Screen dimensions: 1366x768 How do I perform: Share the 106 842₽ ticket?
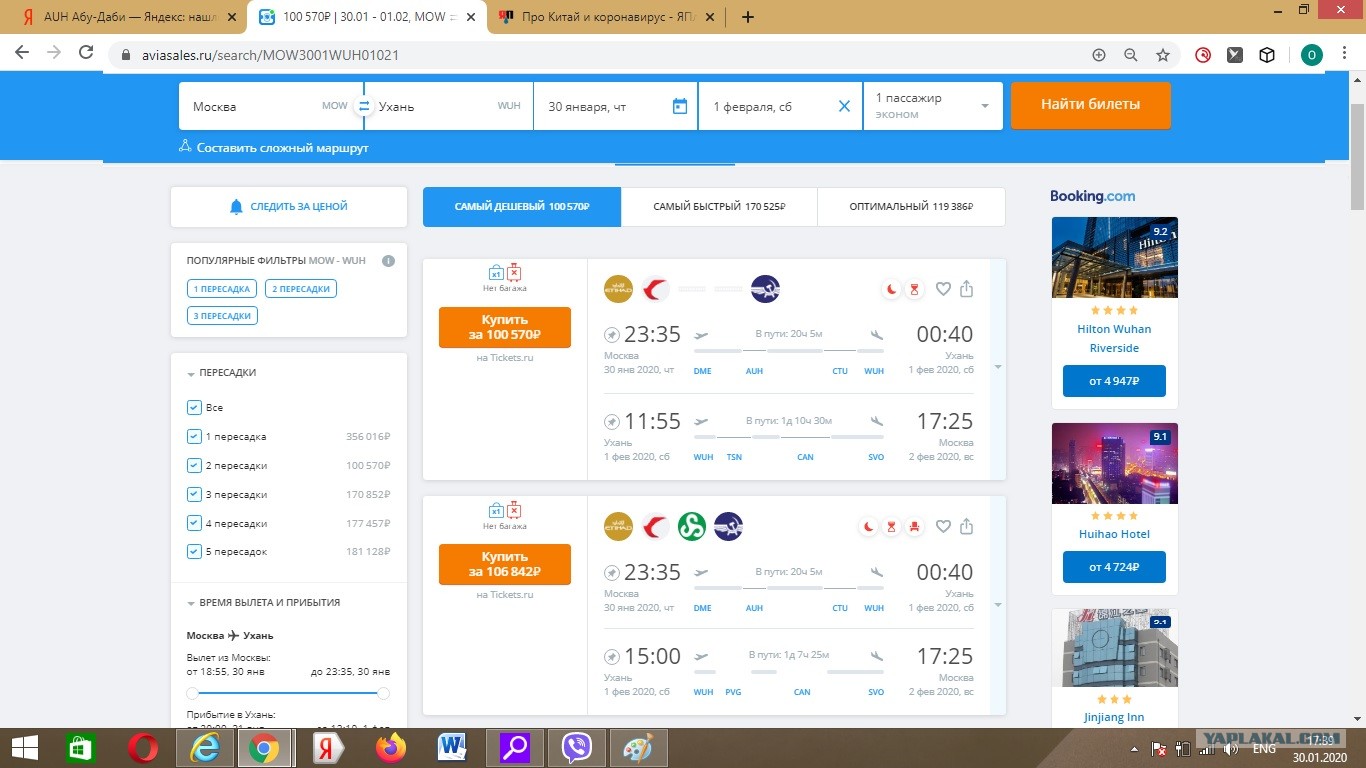(x=967, y=527)
